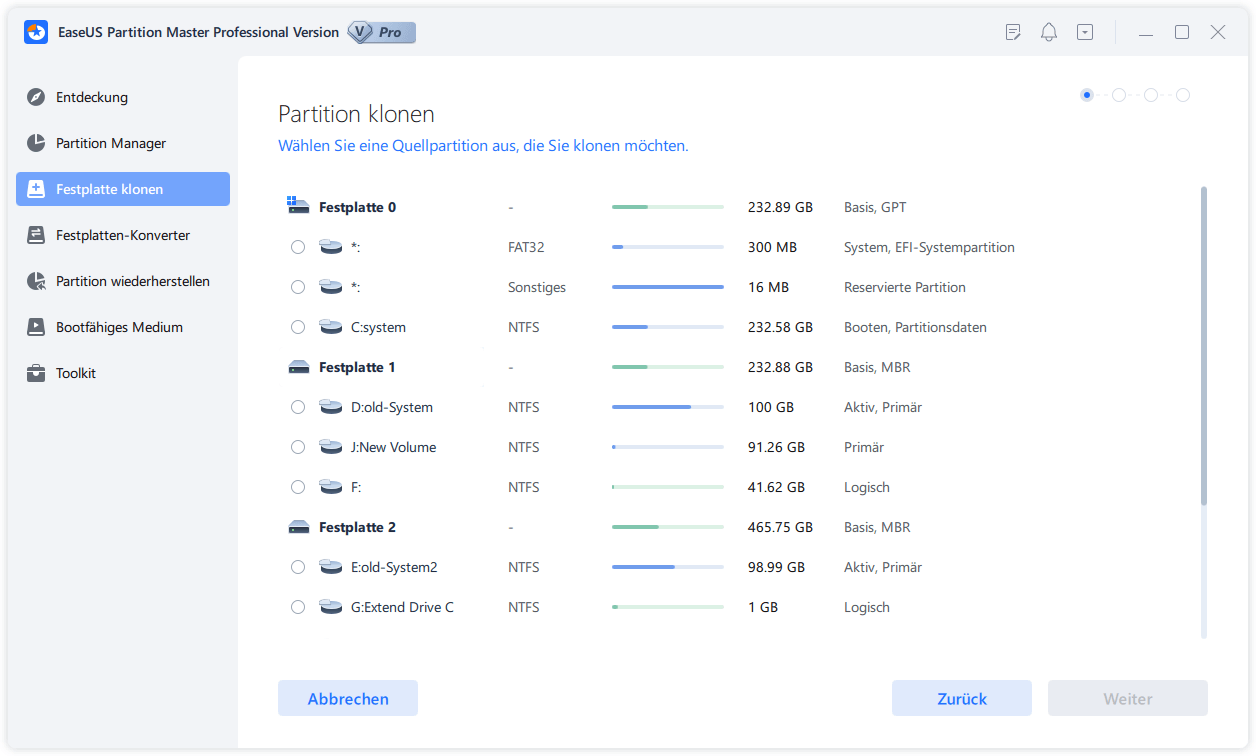Click the Entdeckung compass icon
1256x756 pixels.
click(x=36, y=97)
